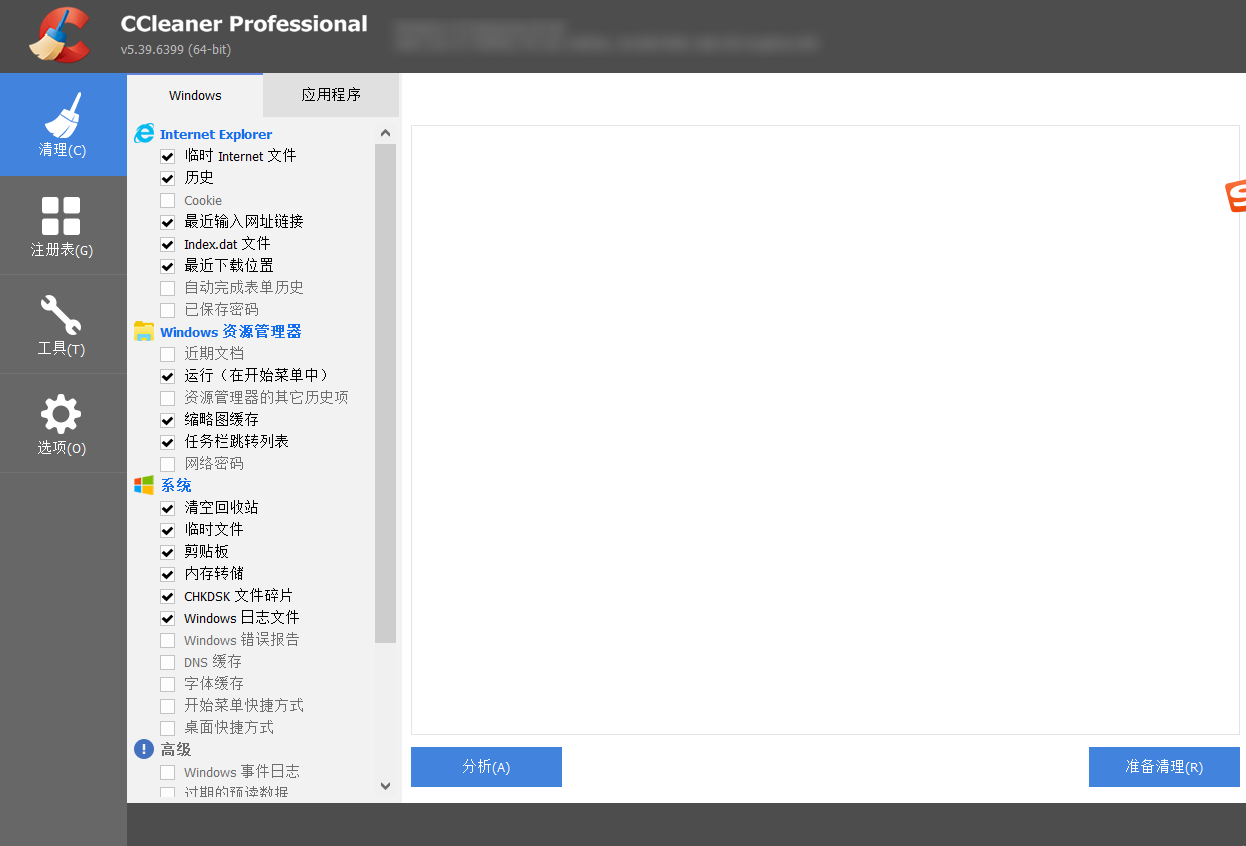This screenshot has height=846, width=1246.
Task: Uncheck CHKDSK 文件碎片 checkbox
Action: point(167,597)
